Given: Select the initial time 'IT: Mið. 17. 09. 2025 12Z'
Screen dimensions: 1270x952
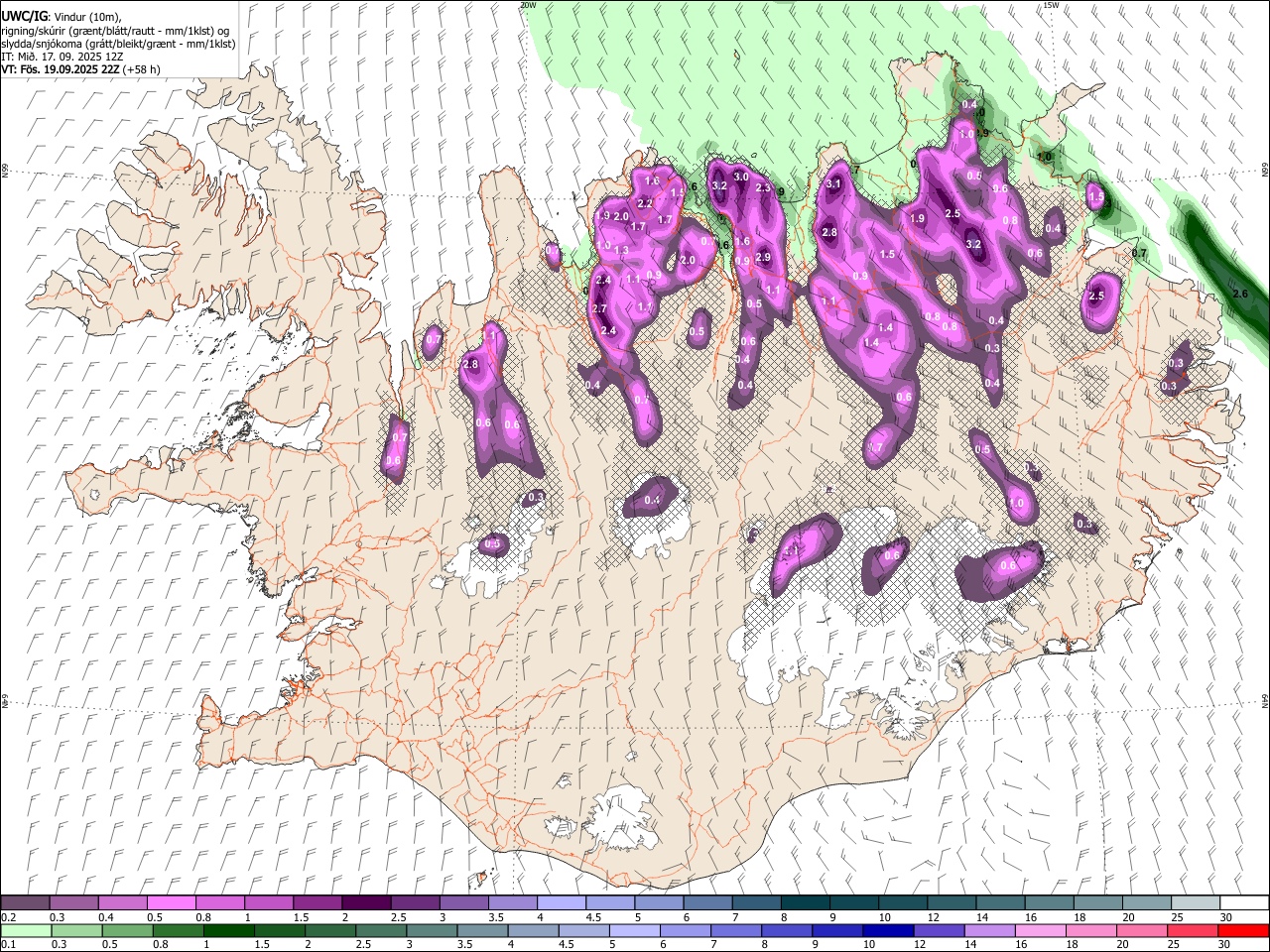Looking at the screenshot, I should (x=62, y=57).
